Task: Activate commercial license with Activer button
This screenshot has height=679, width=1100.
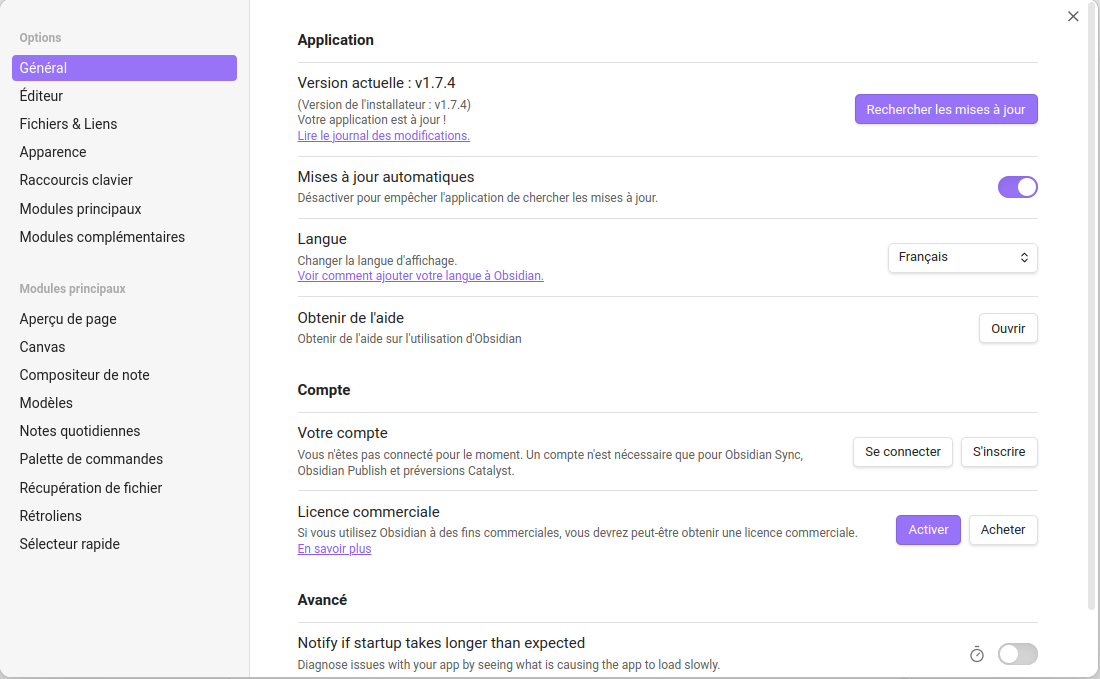Action: click(928, 530)
